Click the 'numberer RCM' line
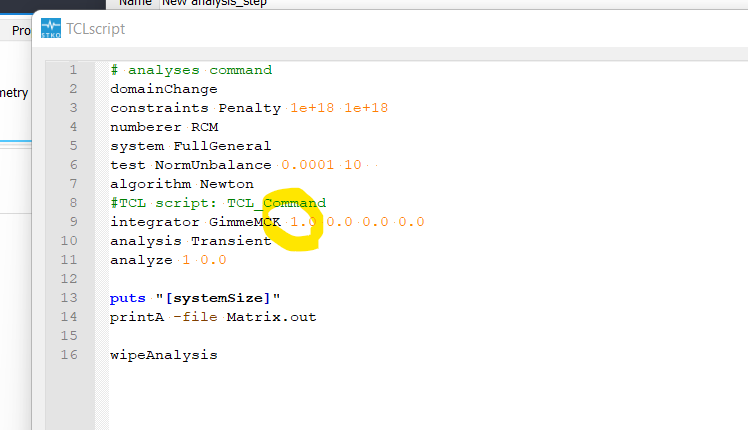 click(164, 127)
